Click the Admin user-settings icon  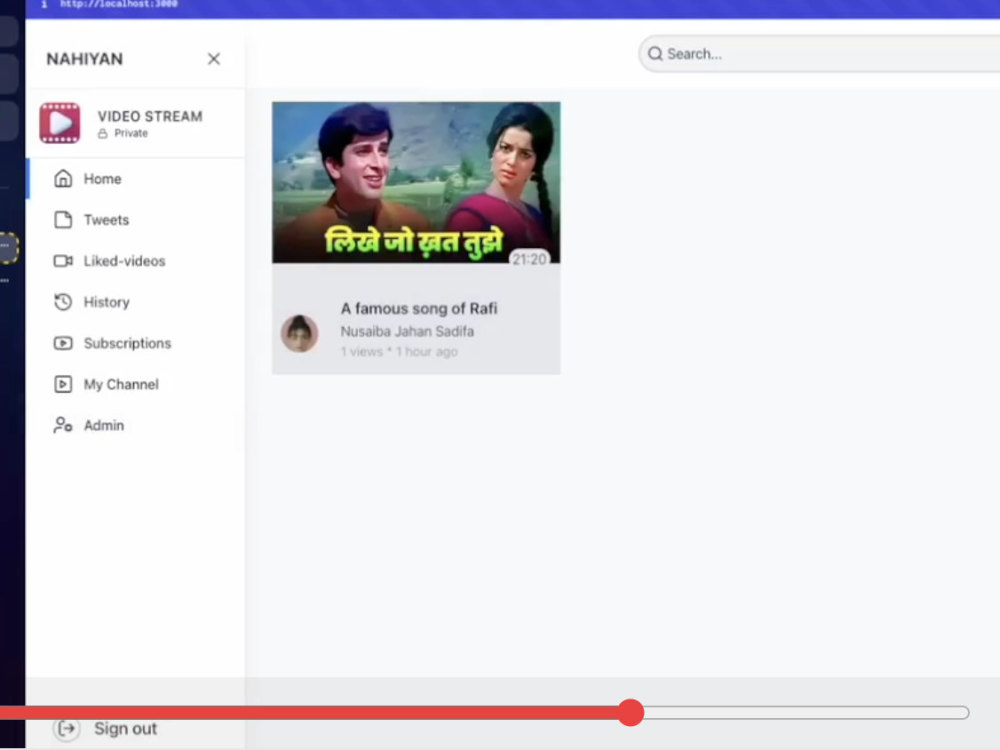click(x=62, y=425)
